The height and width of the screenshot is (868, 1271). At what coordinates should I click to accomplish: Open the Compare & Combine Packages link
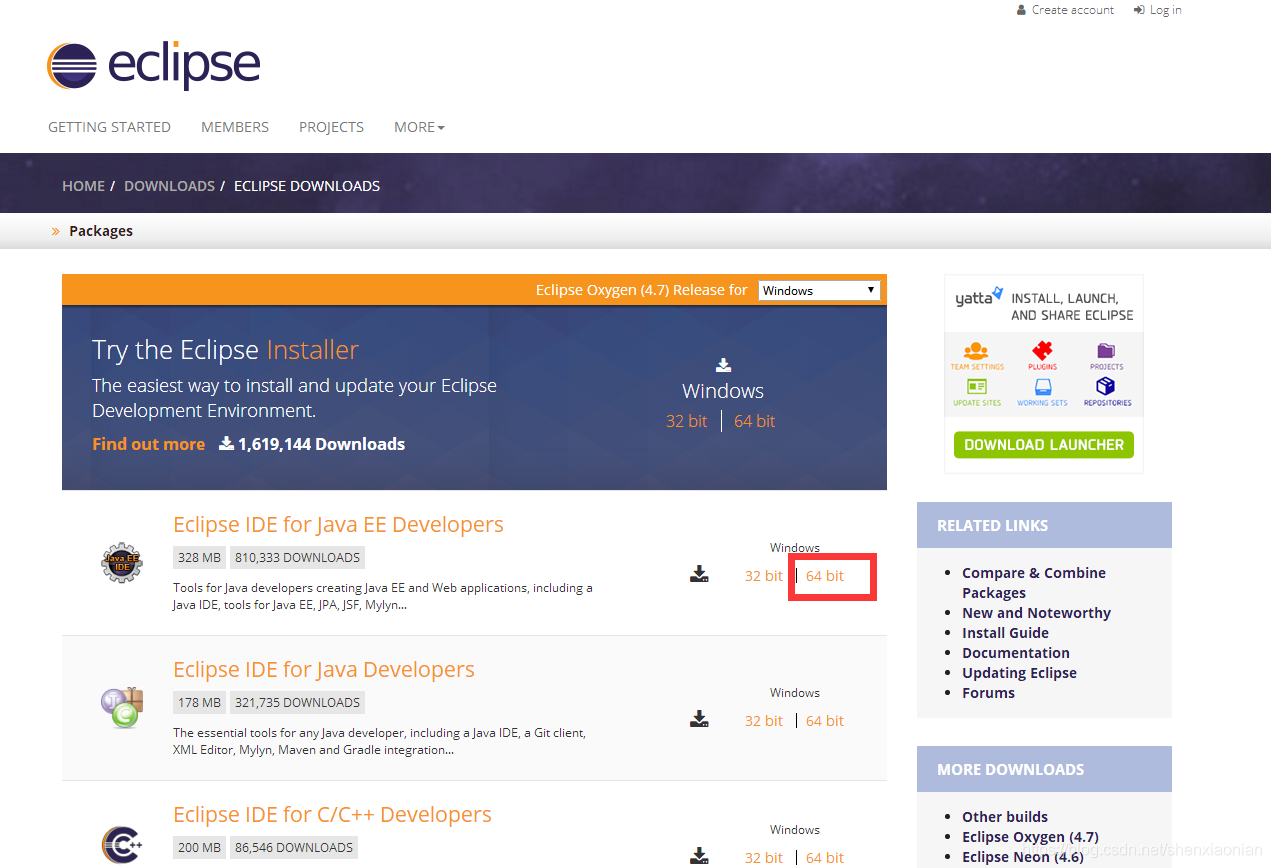pos(1034,583)
